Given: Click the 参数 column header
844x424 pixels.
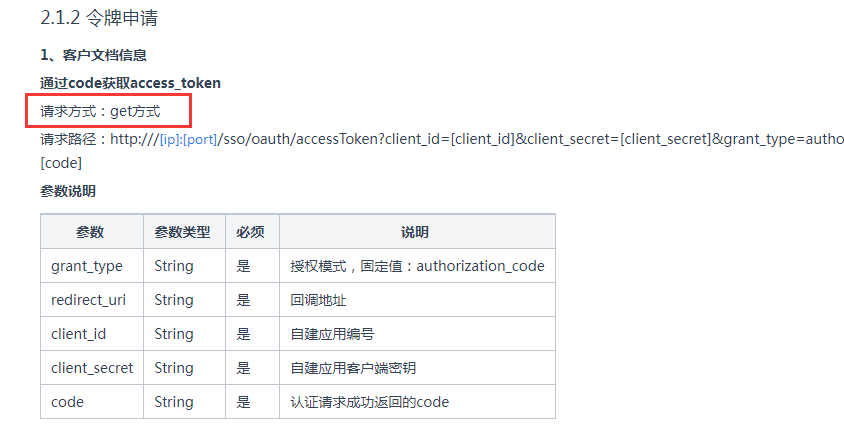Looking at the screenshot, I should click(x=92, y=232).
